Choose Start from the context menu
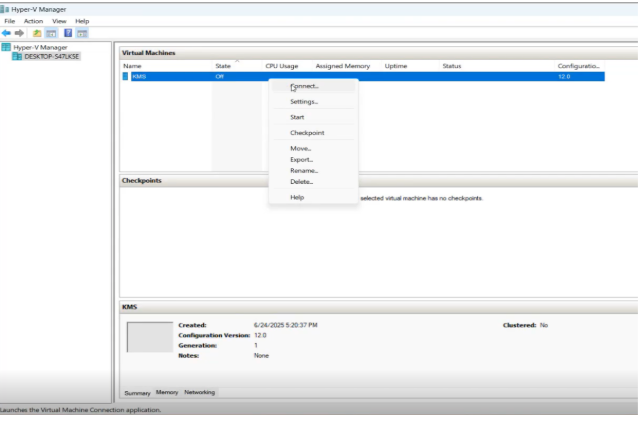The width and height of the screenshot is (640, 422). click(313, 117)
